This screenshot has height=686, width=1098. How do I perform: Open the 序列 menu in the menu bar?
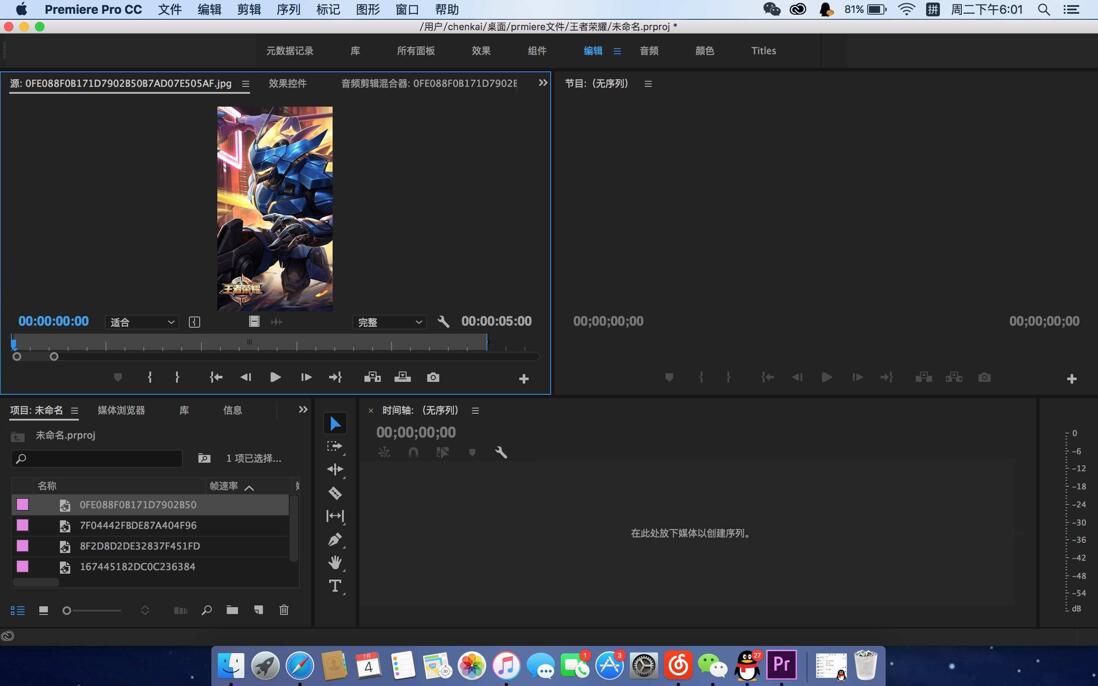(x=290, y=9)
